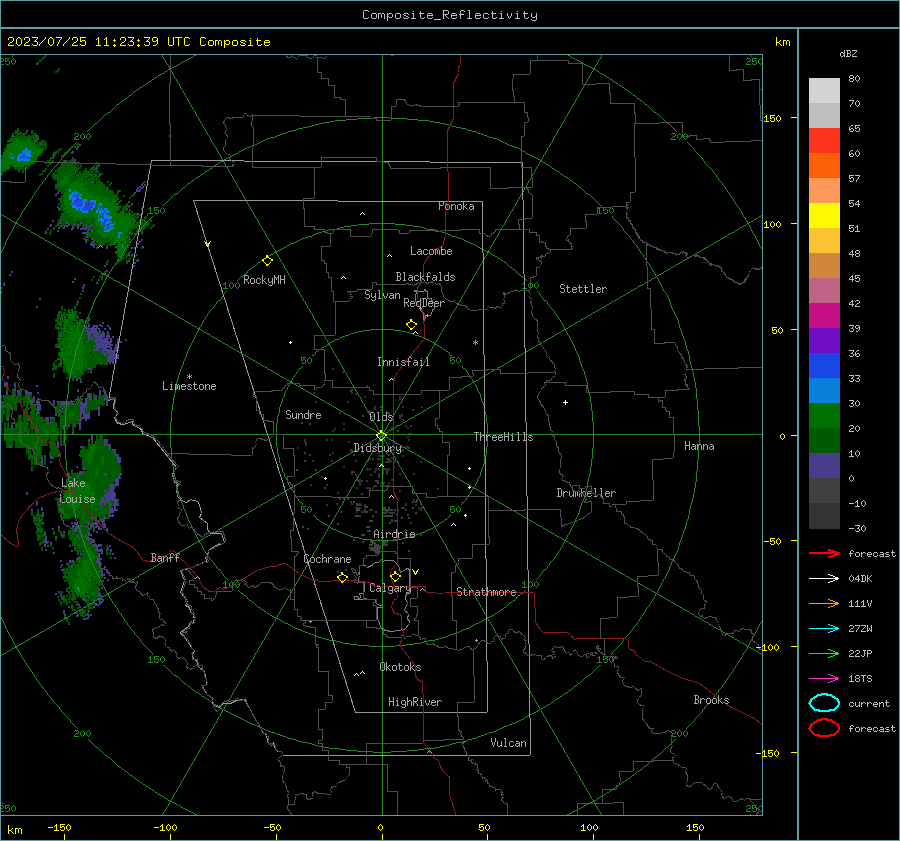This screenshot has width=900, height=841.
Task: Pick the bright yellow 51-54 dBZ swatch
Action: coord(824,216)
